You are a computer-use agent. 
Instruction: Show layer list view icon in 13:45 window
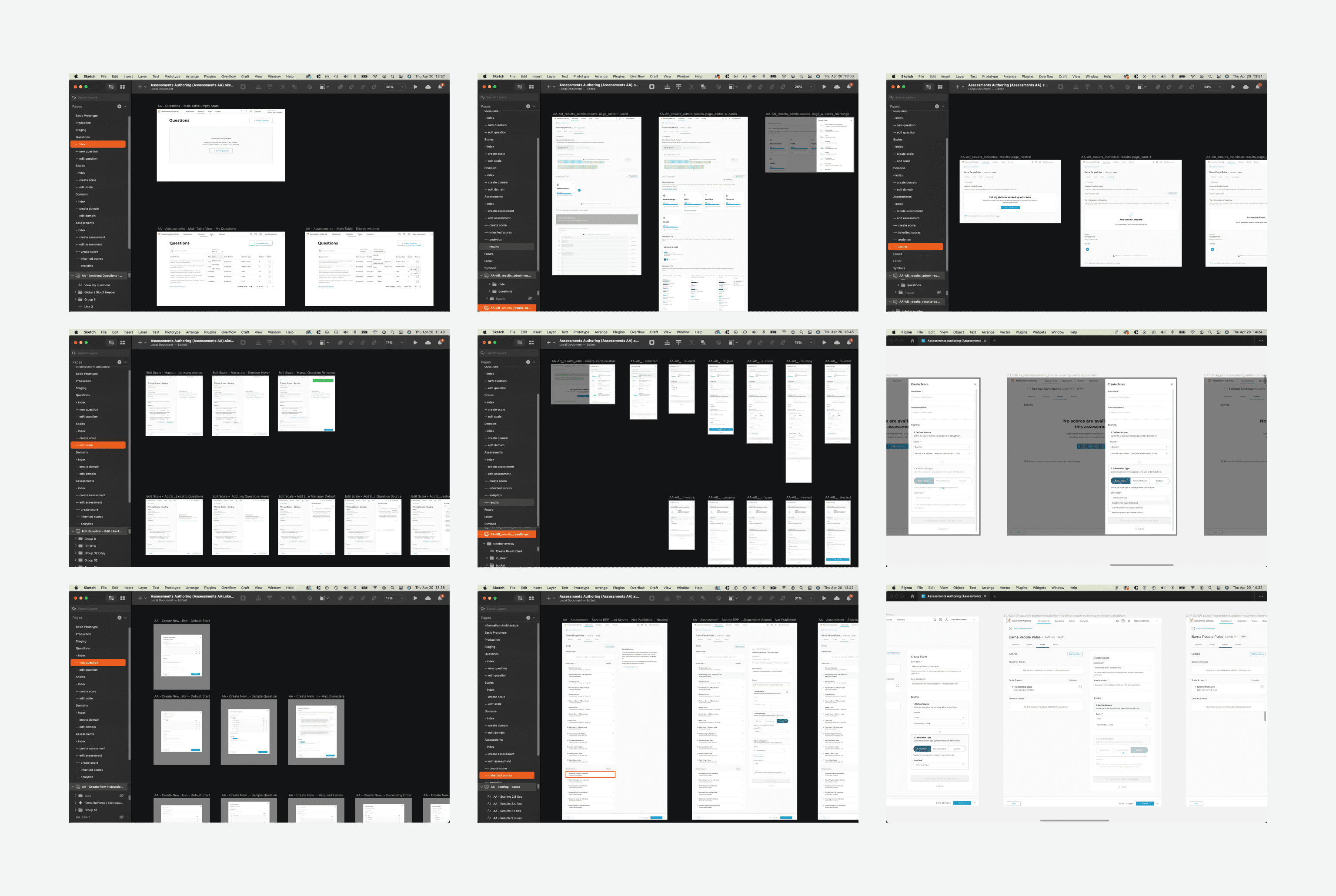point(520,343)
